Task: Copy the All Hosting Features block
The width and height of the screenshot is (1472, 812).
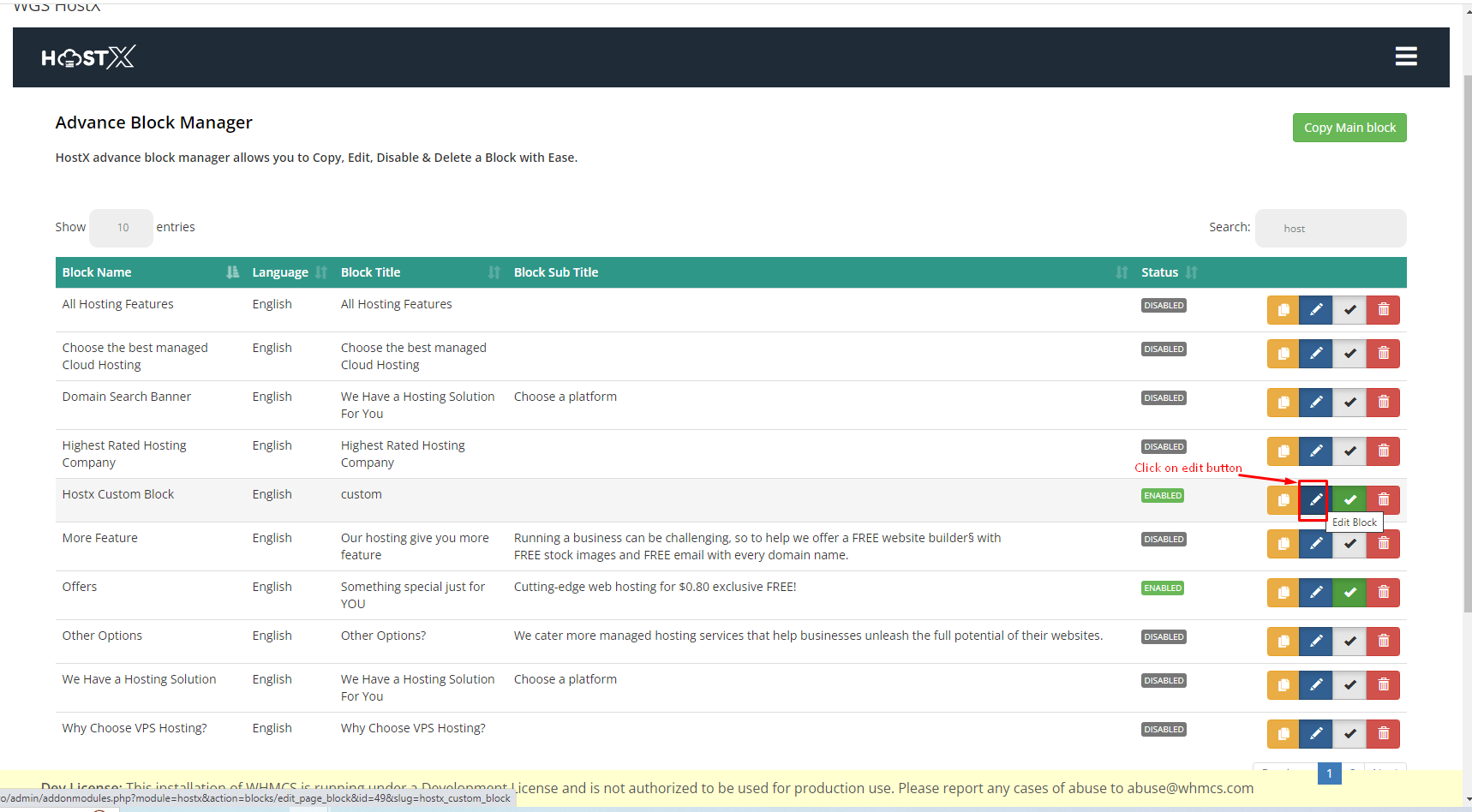Action: coord(1283,310)
